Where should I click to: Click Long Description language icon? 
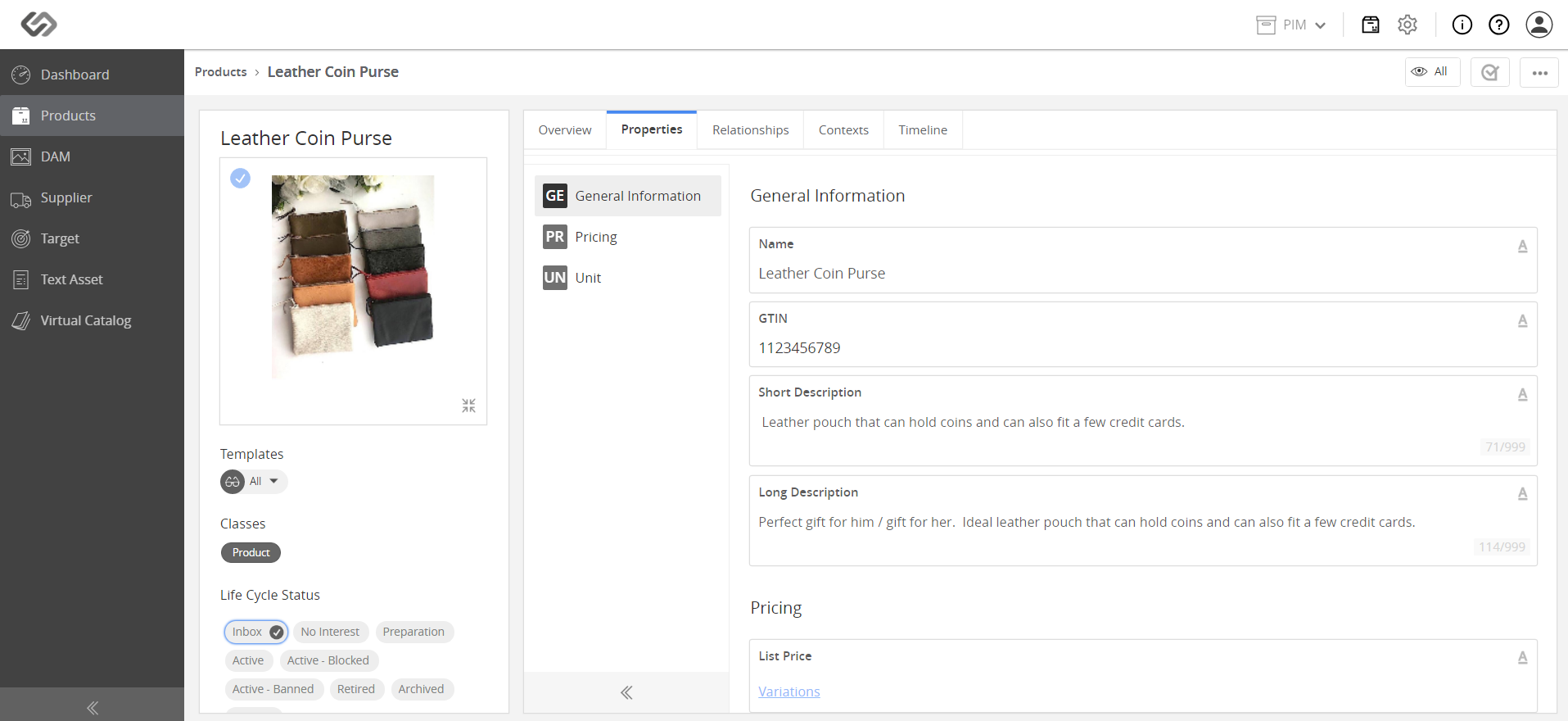(x=1522, y=493)
